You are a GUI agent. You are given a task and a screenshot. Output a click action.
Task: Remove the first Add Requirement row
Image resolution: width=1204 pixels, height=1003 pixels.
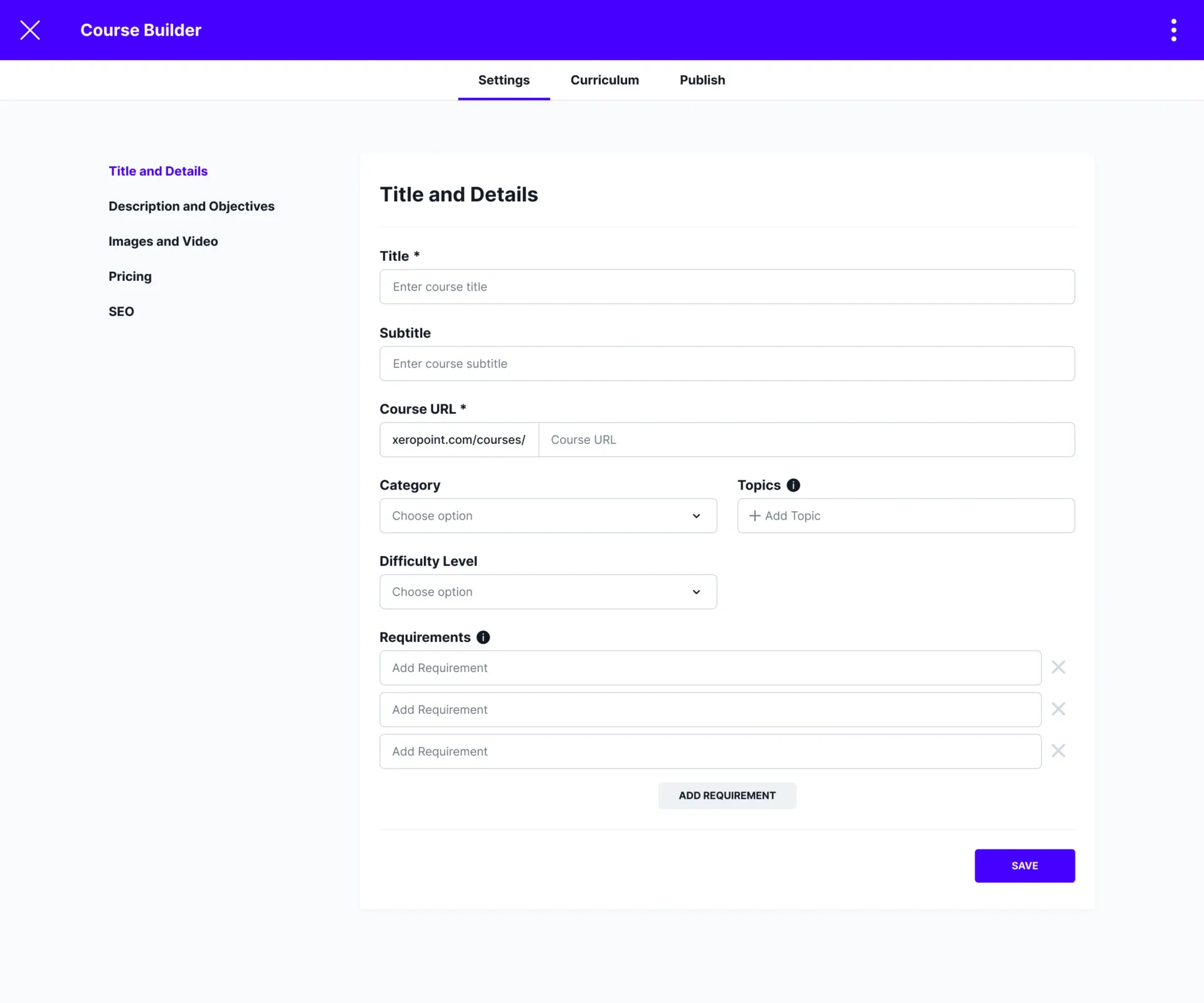point(1059,667)
